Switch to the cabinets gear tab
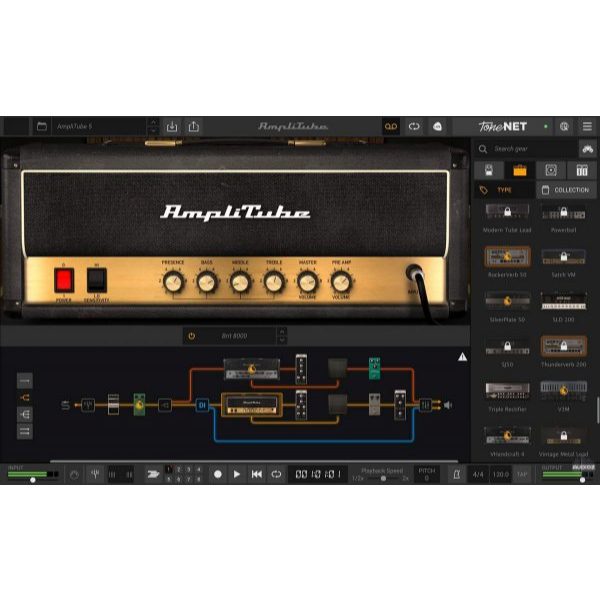This screenshot has width=600, height=600. tap(551, 170)
